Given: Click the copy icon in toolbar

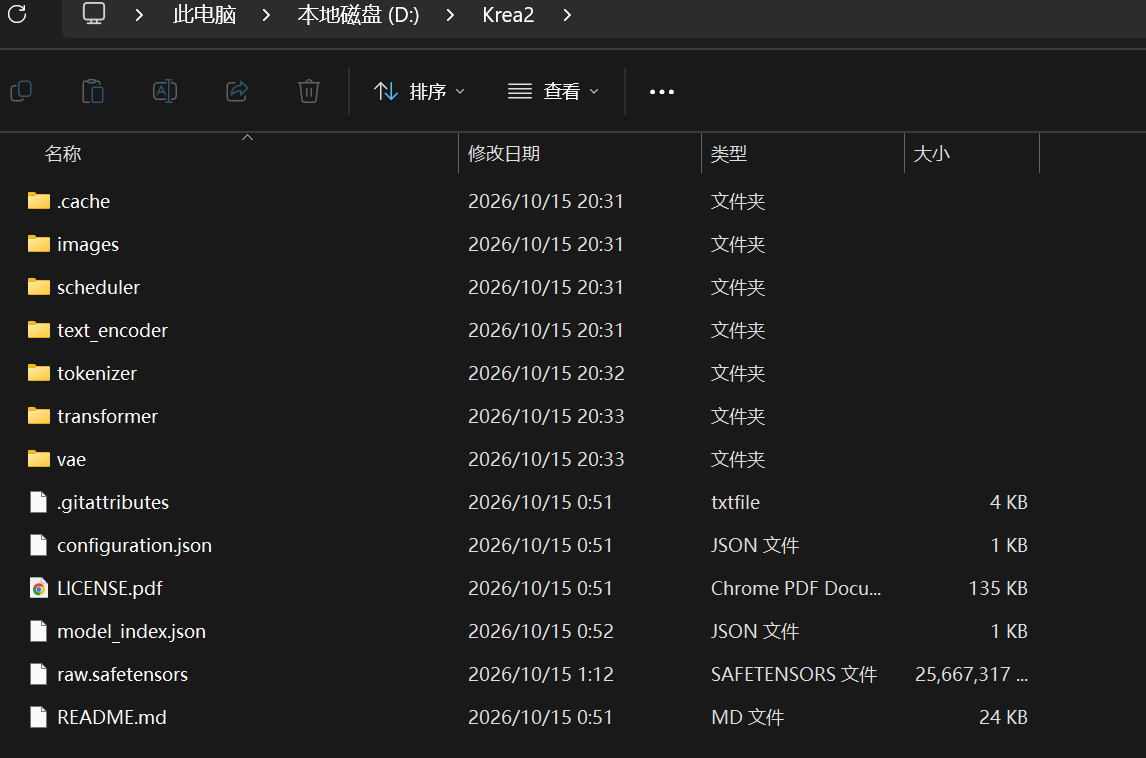Looking at the screenshot, I should click(21, 91).
